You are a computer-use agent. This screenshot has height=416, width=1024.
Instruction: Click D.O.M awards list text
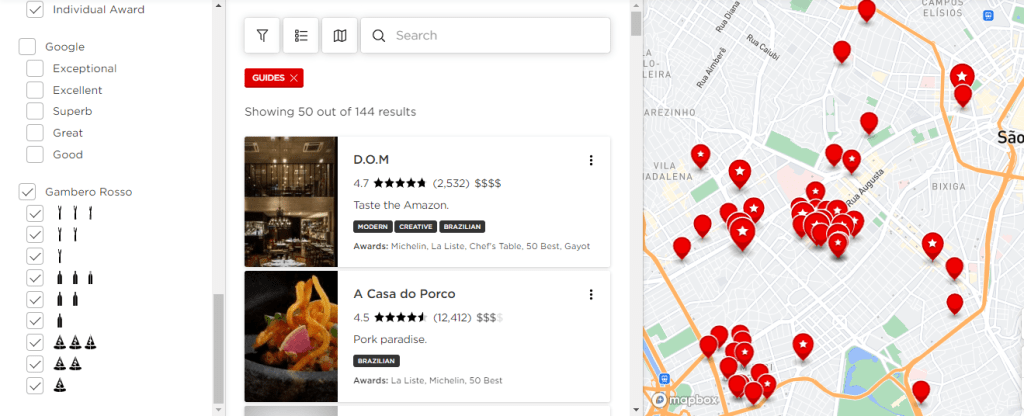(472, 246)
